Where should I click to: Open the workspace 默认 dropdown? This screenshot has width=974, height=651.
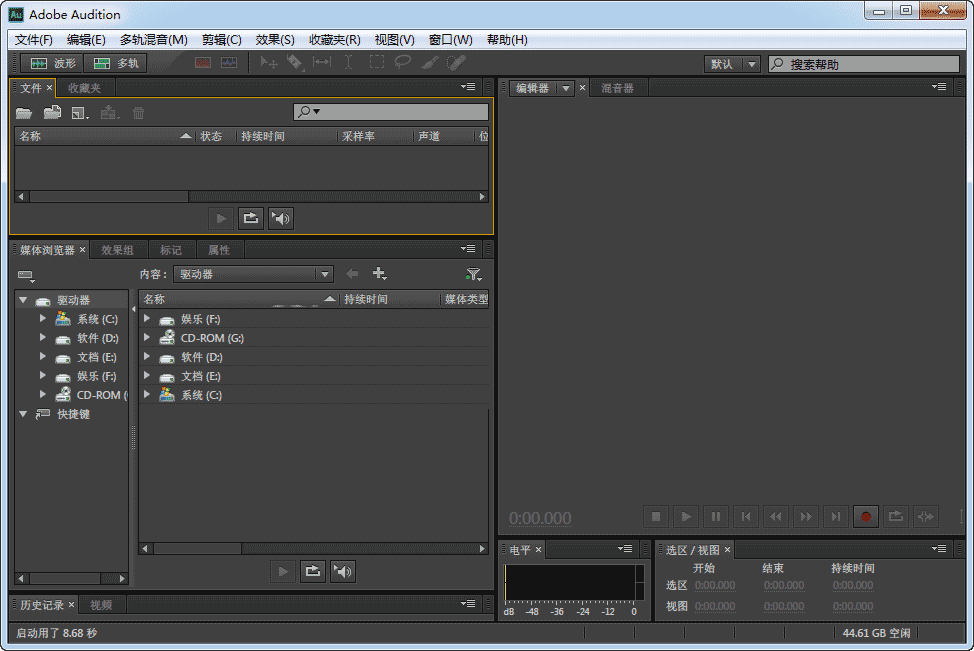[x=732, y=64]
